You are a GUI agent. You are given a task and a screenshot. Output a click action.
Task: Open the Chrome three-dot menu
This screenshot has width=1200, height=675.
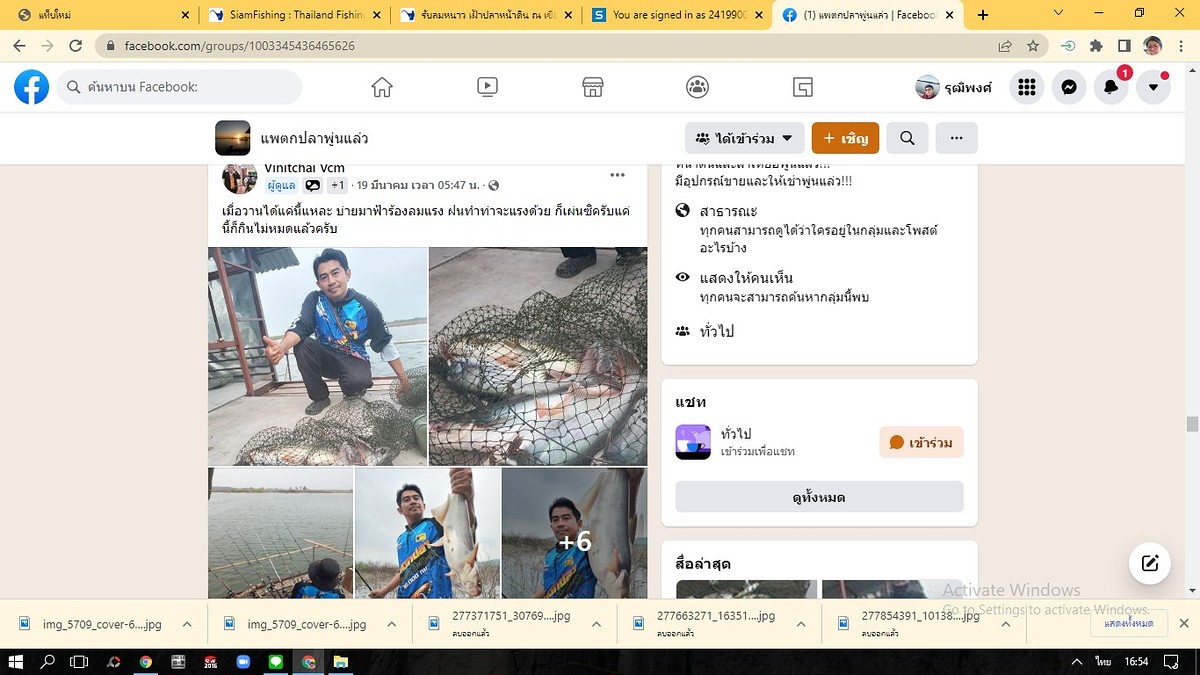tap(1181, 46)
